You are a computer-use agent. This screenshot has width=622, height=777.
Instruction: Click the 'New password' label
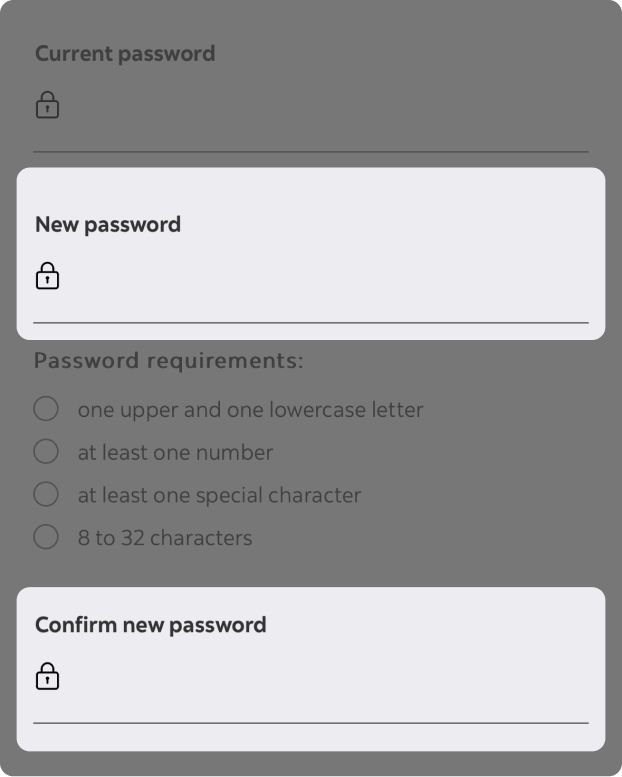(108, 224)
